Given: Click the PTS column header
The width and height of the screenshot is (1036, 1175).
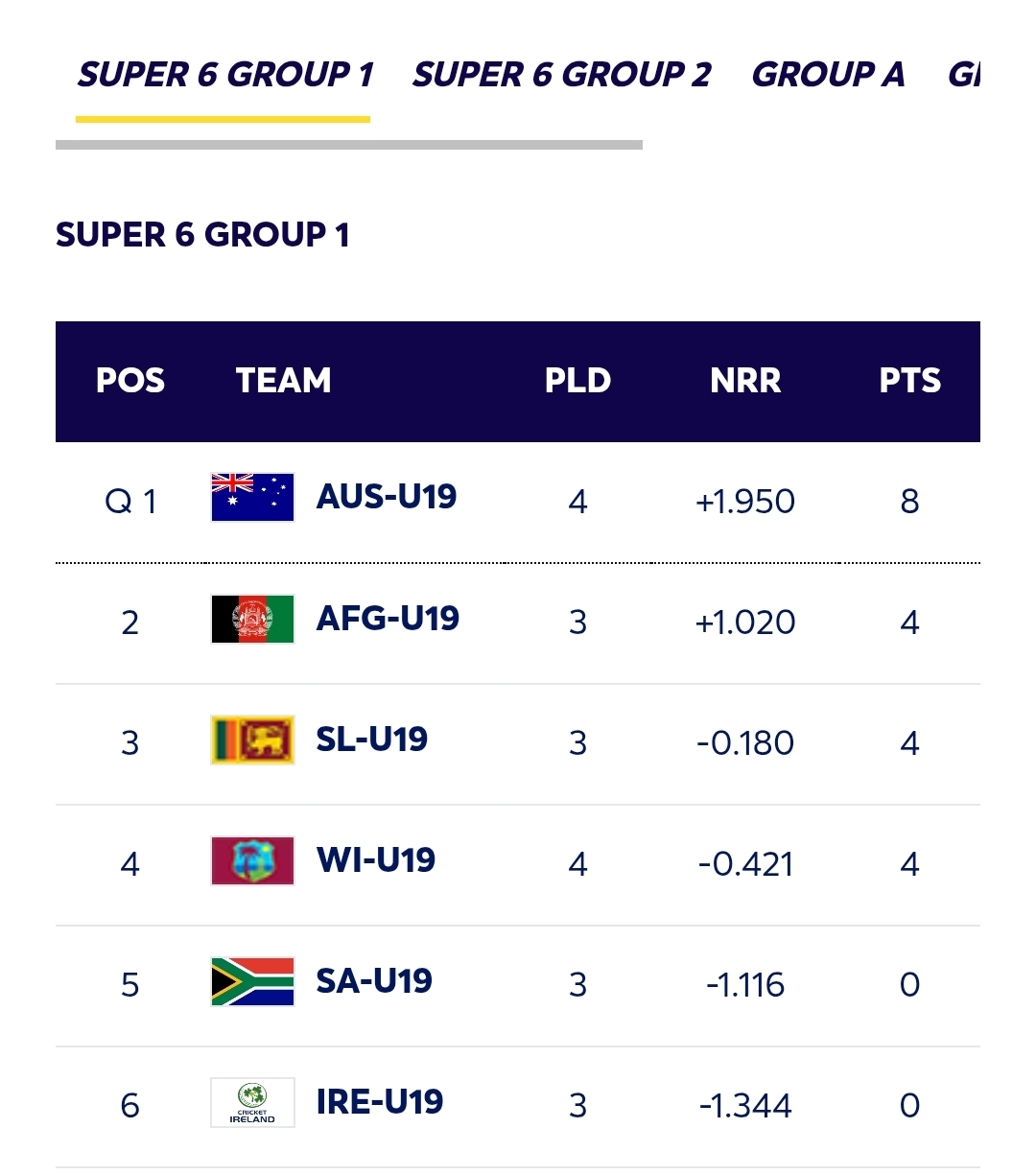Looking at the screenshot, I should coord(909,381).
